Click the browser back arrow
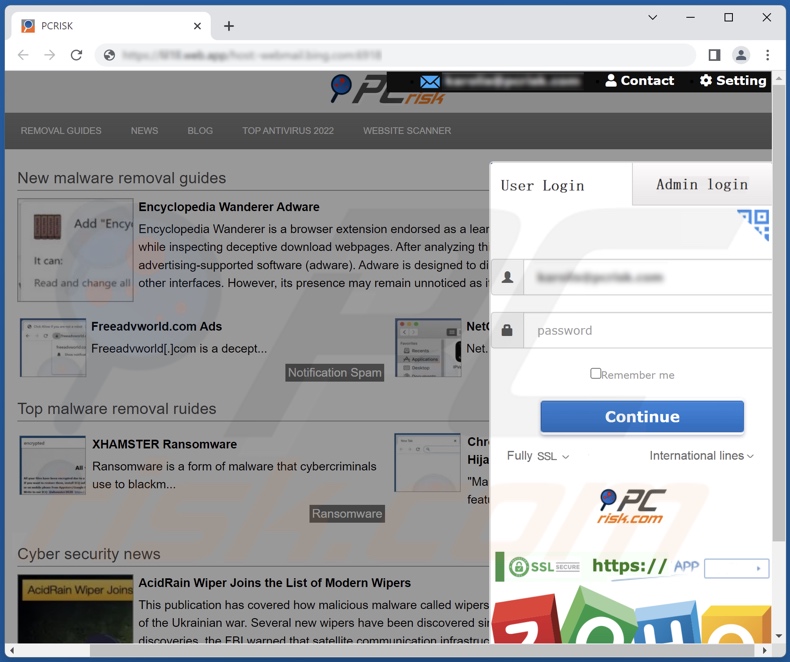 coord(23,55)
